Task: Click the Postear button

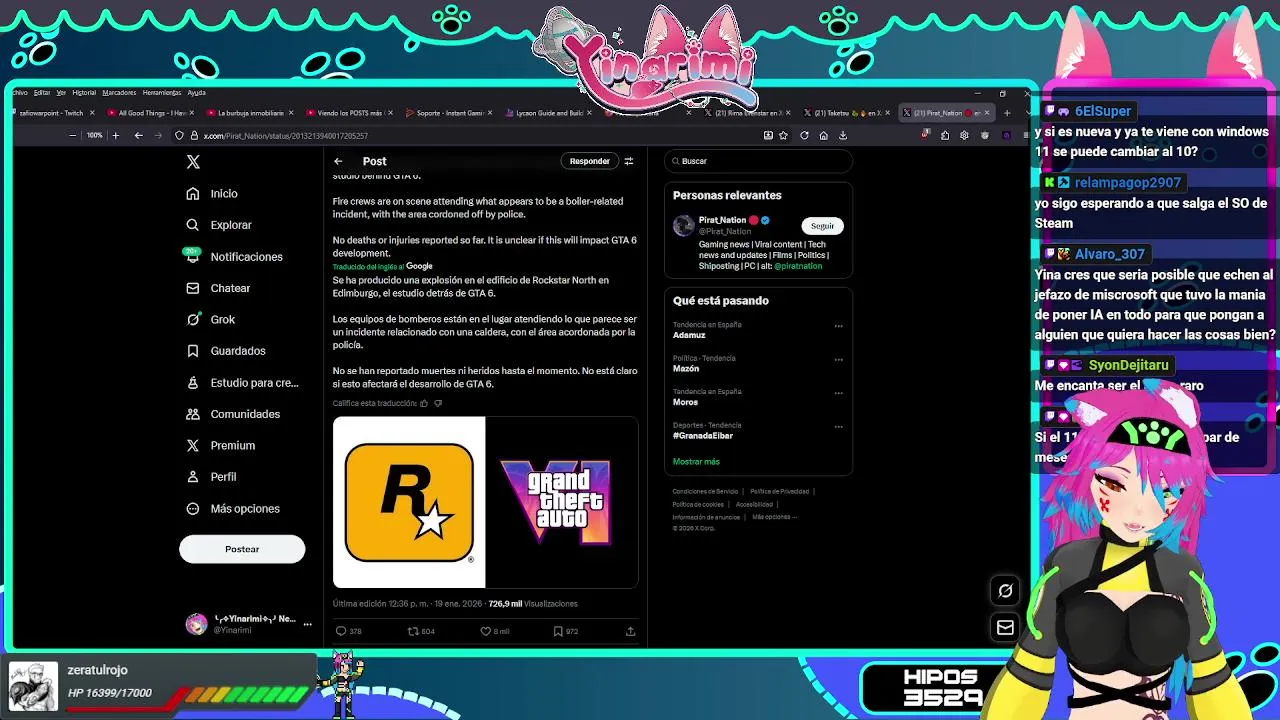Action: (x=242, y=549)
